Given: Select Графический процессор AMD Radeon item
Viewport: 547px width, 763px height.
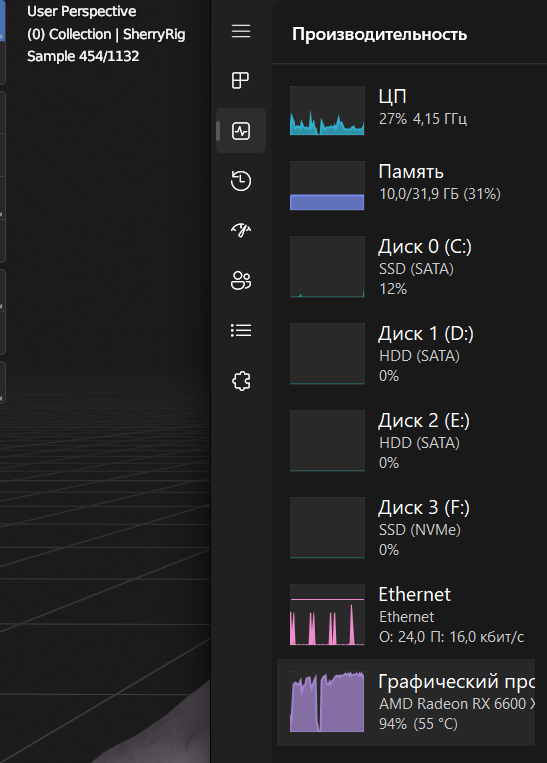Looking at the screenshot, I should point(406,702).
